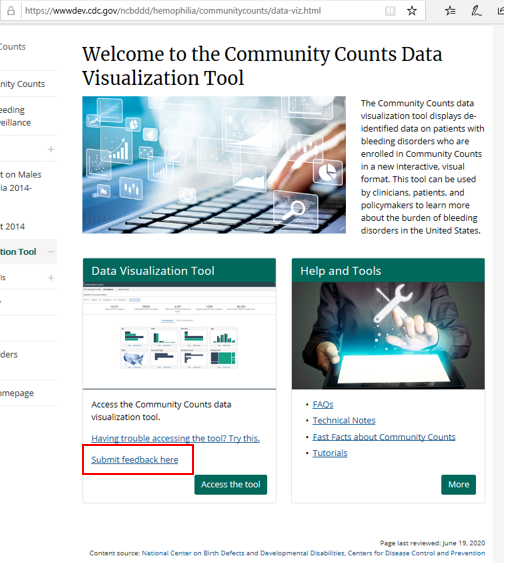Click the add notes pen icon
507x563 pixels.
click(476, 11)
